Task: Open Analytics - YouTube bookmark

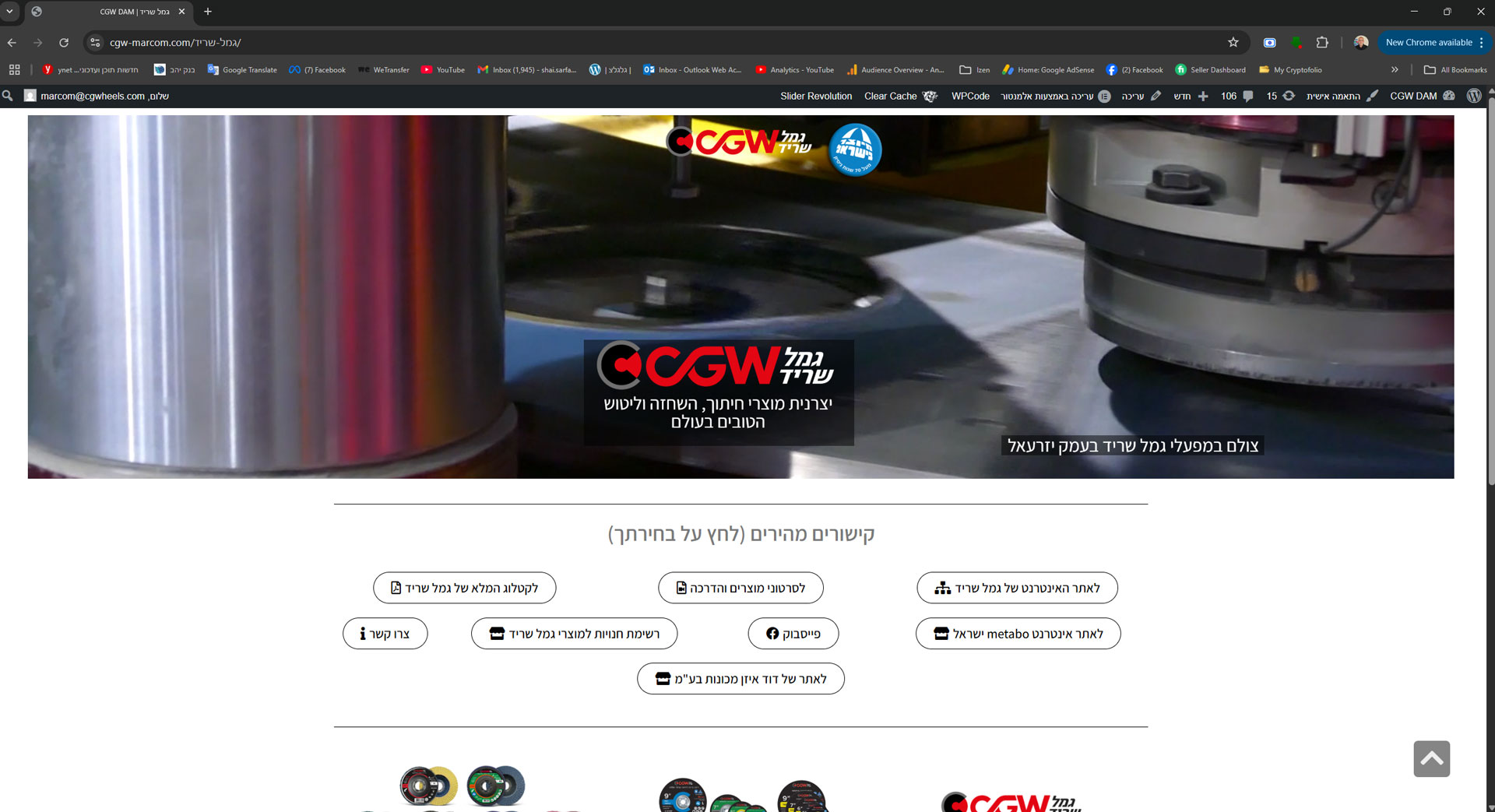Action: click(x=794, y=69)
